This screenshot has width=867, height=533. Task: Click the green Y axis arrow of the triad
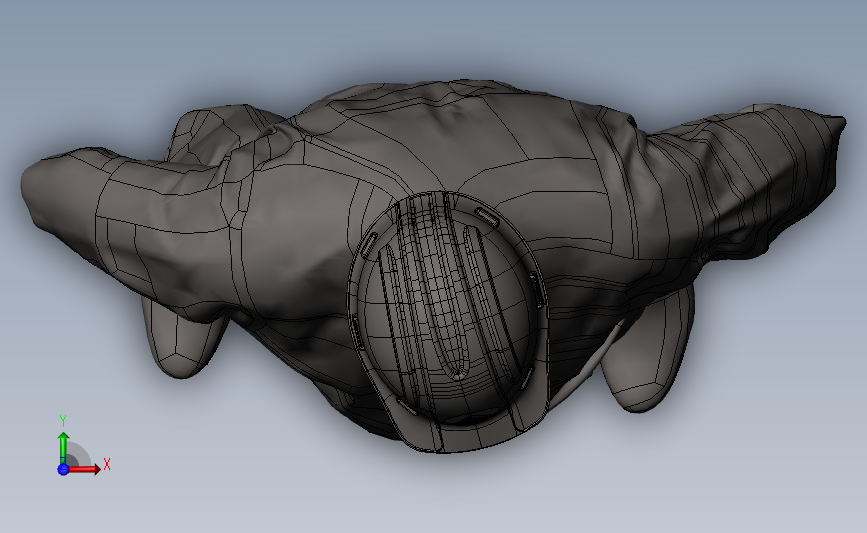click(x=63, y=448)
